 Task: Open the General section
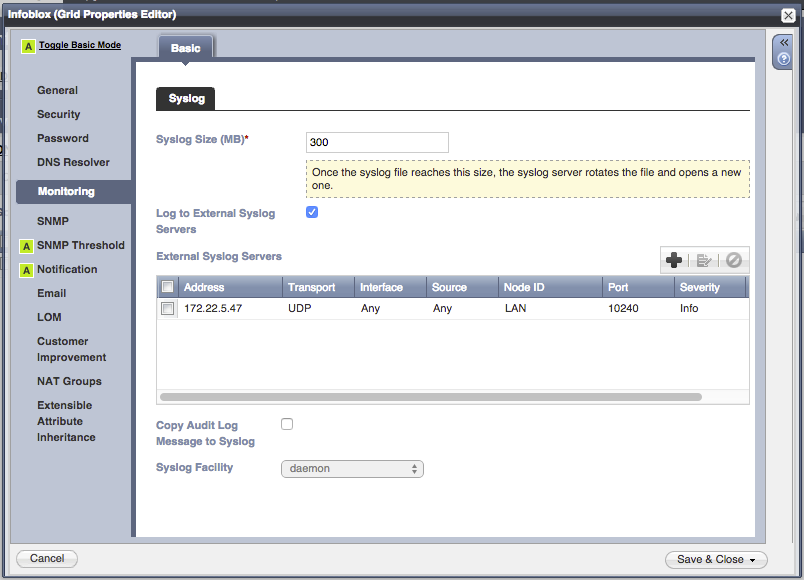(57, 90)
